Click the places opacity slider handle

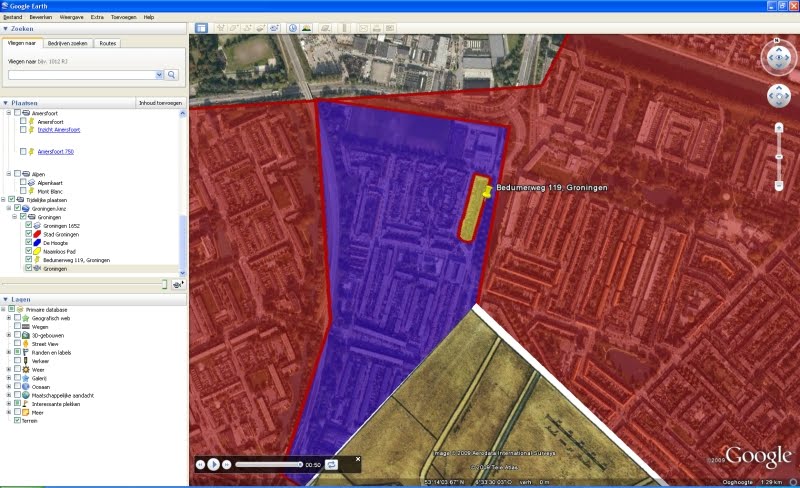click(164, 284)
